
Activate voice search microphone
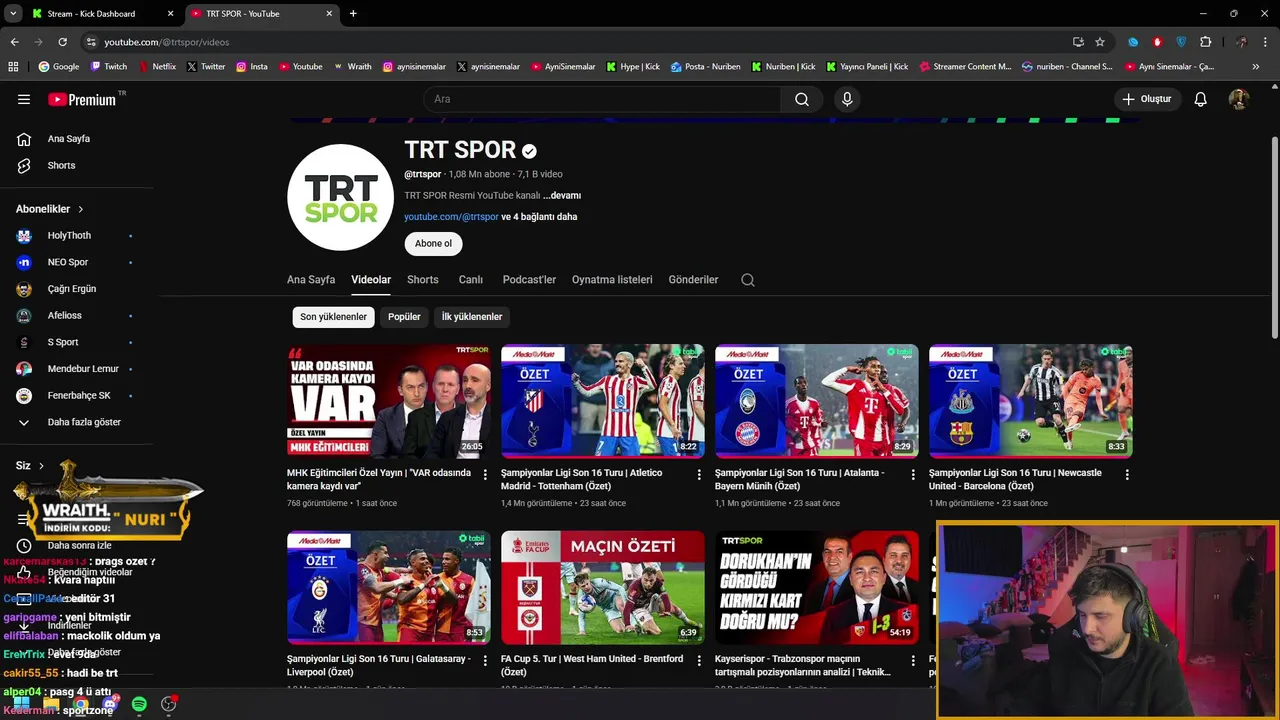[x=847, y=99]
